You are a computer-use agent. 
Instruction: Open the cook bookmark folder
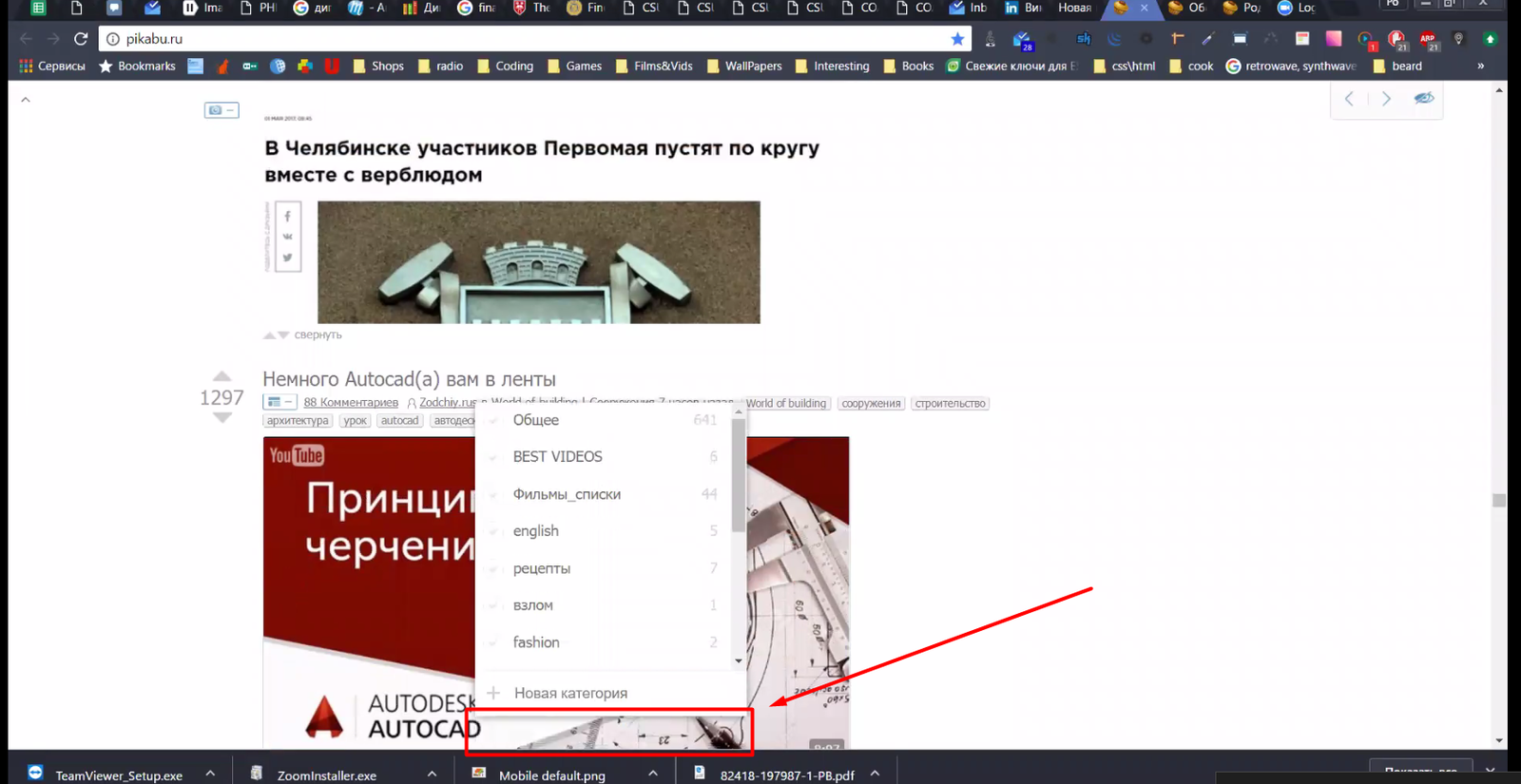[x=1191, y=67]
